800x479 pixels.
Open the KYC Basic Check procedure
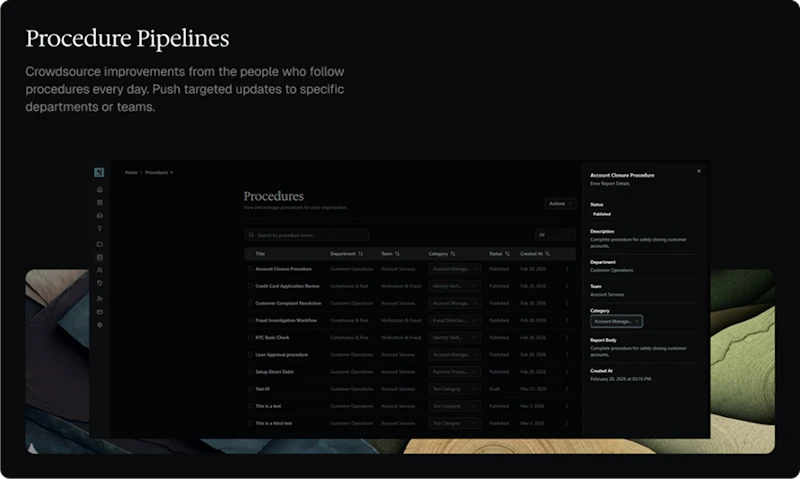click(272, 338)
